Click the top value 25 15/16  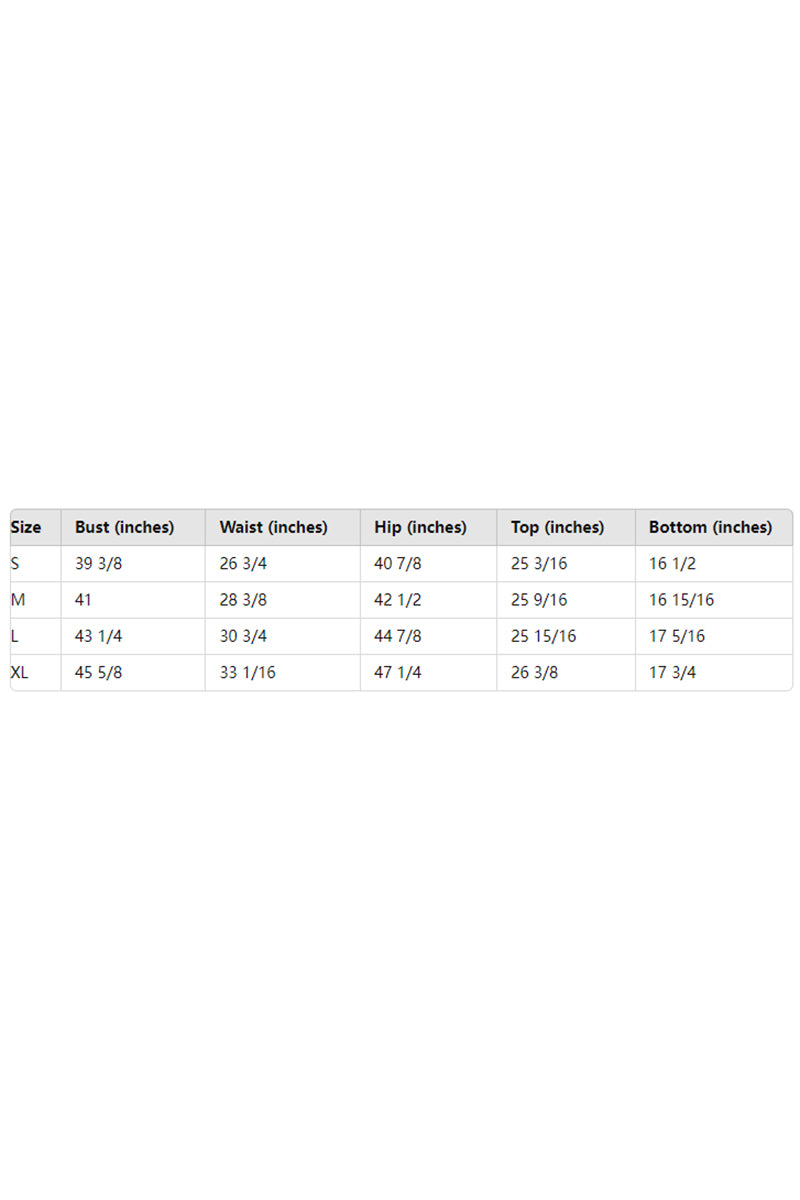pyautogui.click(x=543, y=636)
